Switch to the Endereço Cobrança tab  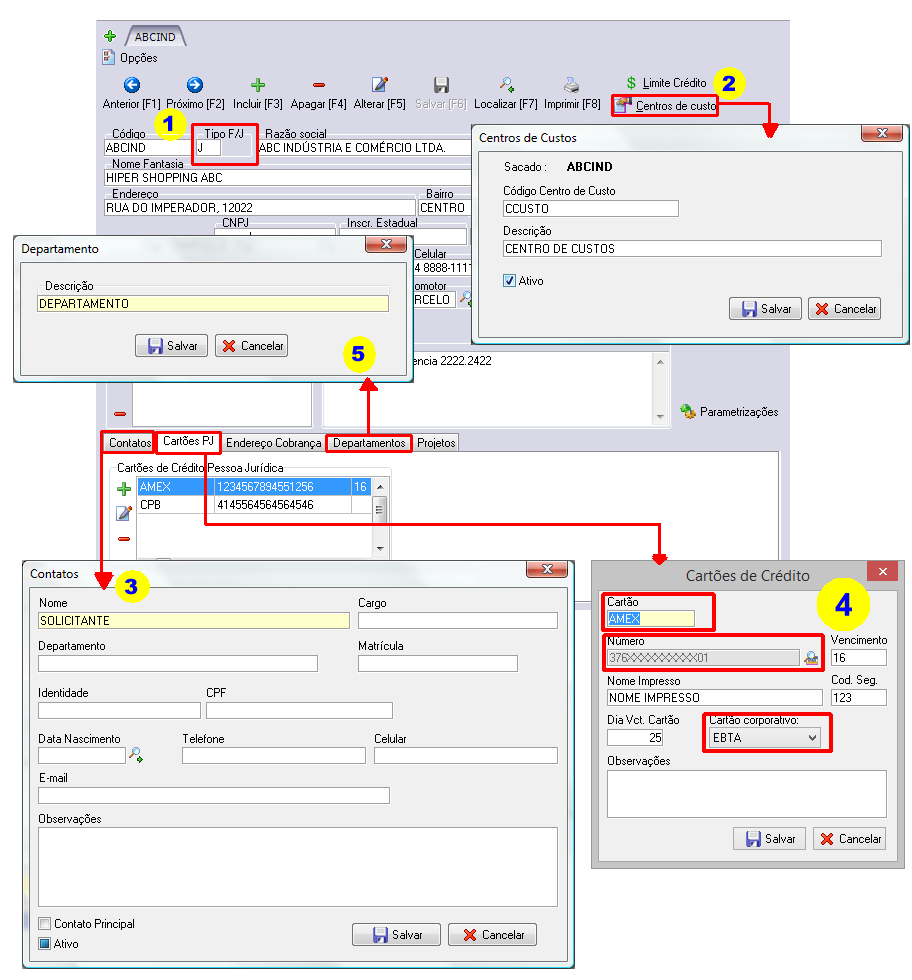pyautogui.click(x=274, y=442)
